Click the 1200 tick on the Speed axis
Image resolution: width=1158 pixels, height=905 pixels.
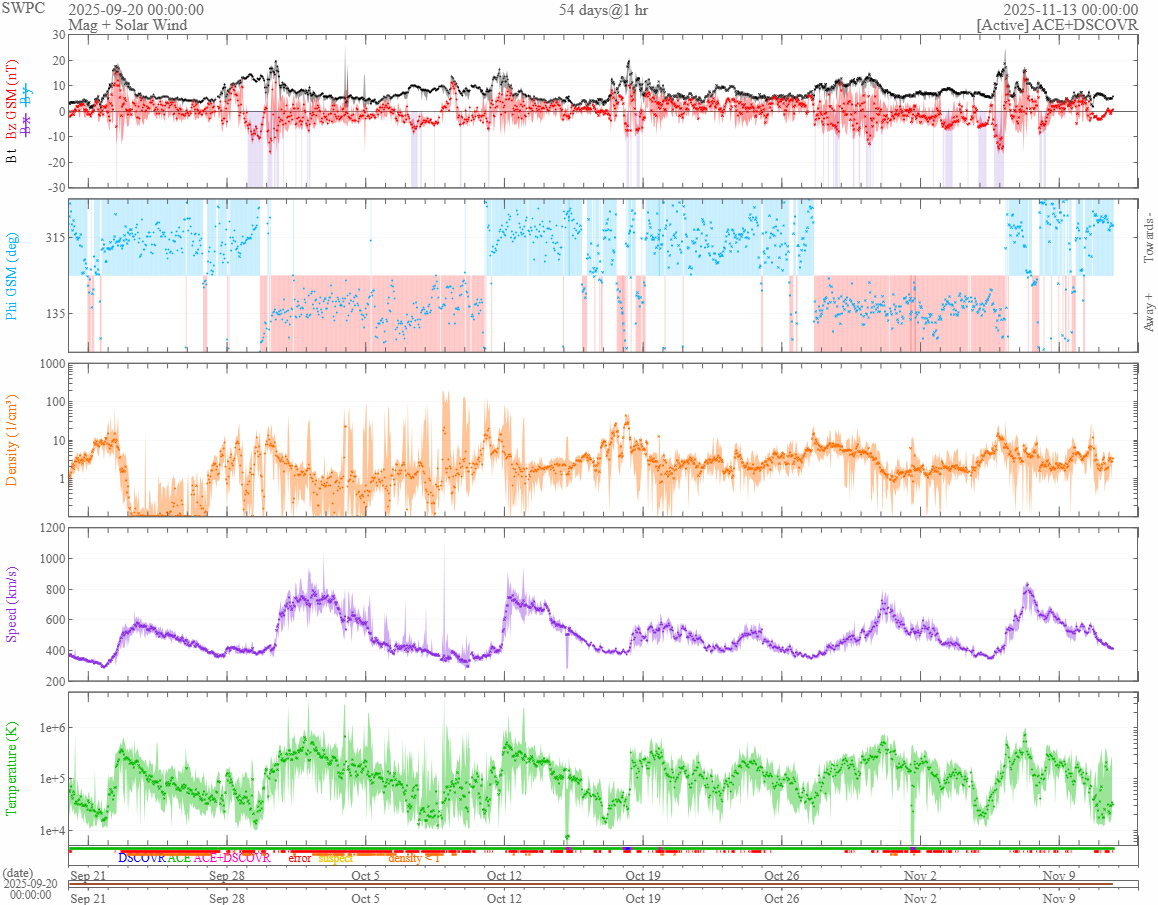click(x=52, y=528)
